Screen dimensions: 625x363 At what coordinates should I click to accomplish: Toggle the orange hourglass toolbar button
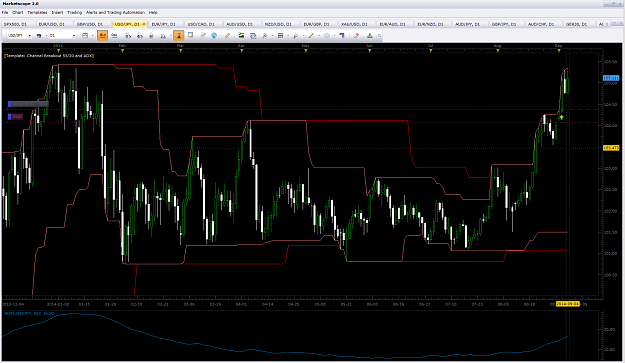point(179,35)
